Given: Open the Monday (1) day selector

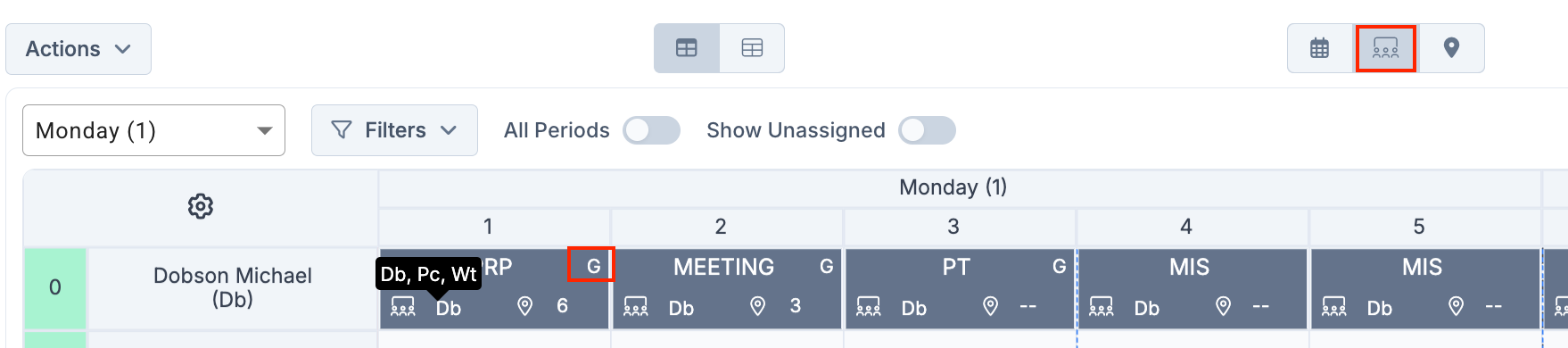Looking at the screenshot, I should [153, 130].
